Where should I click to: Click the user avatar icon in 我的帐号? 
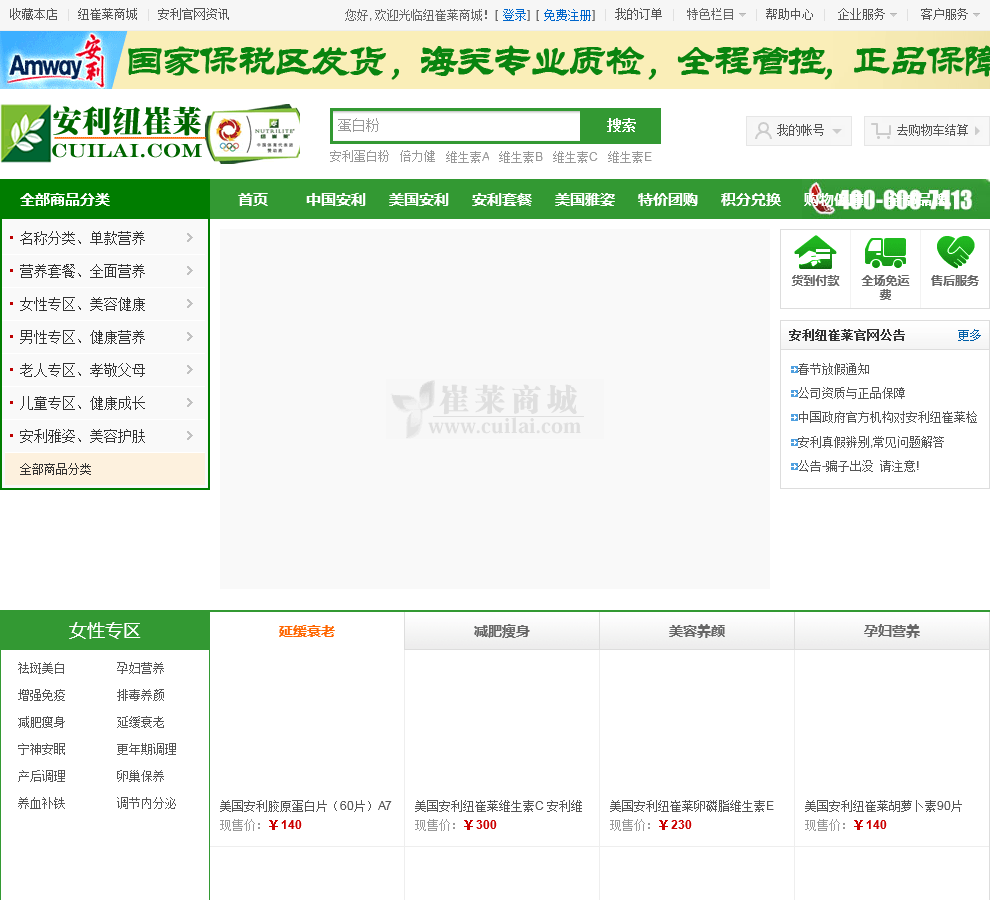pos(763,131)
